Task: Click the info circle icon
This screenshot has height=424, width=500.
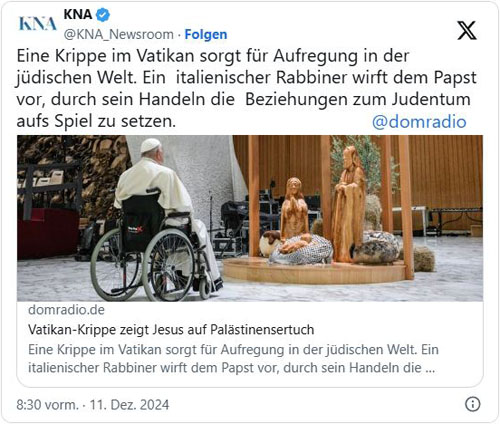Action: coord(473,404)
